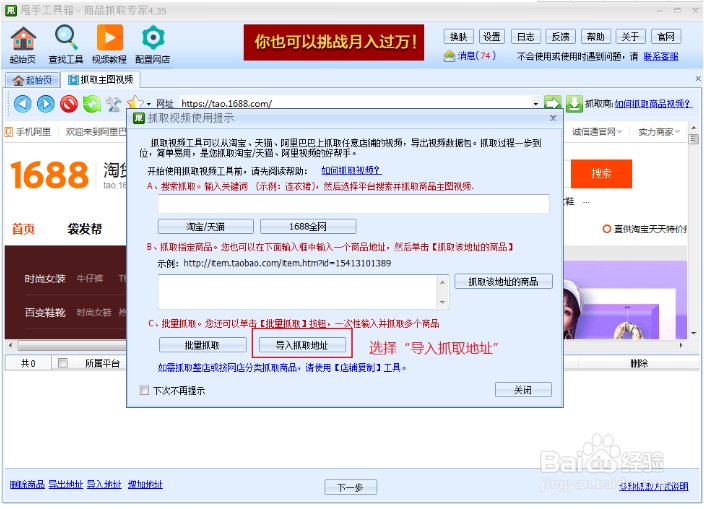Click the green go-to-address arrow icon
Image resolution: width=704 pixels, height=509 pixels.
553,103
